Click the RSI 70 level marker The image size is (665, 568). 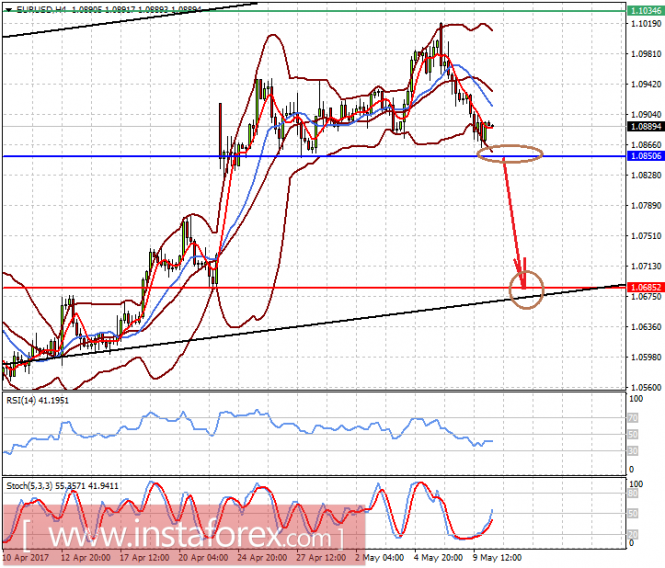coord(633,418)
